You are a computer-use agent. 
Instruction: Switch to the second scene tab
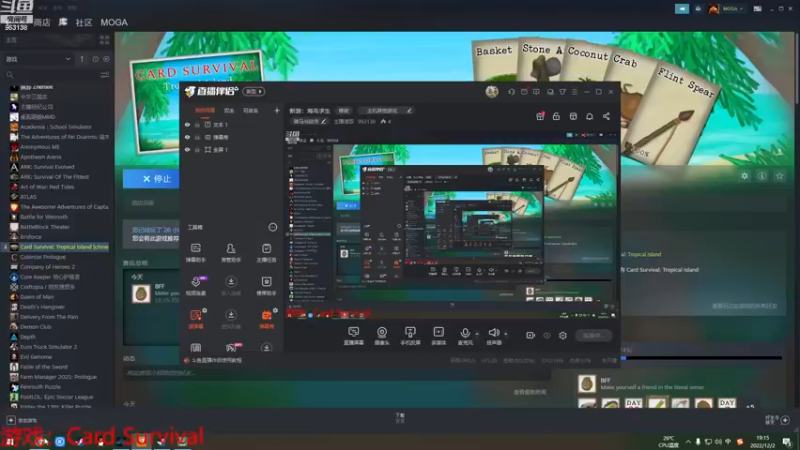click(x=229, y=111)
